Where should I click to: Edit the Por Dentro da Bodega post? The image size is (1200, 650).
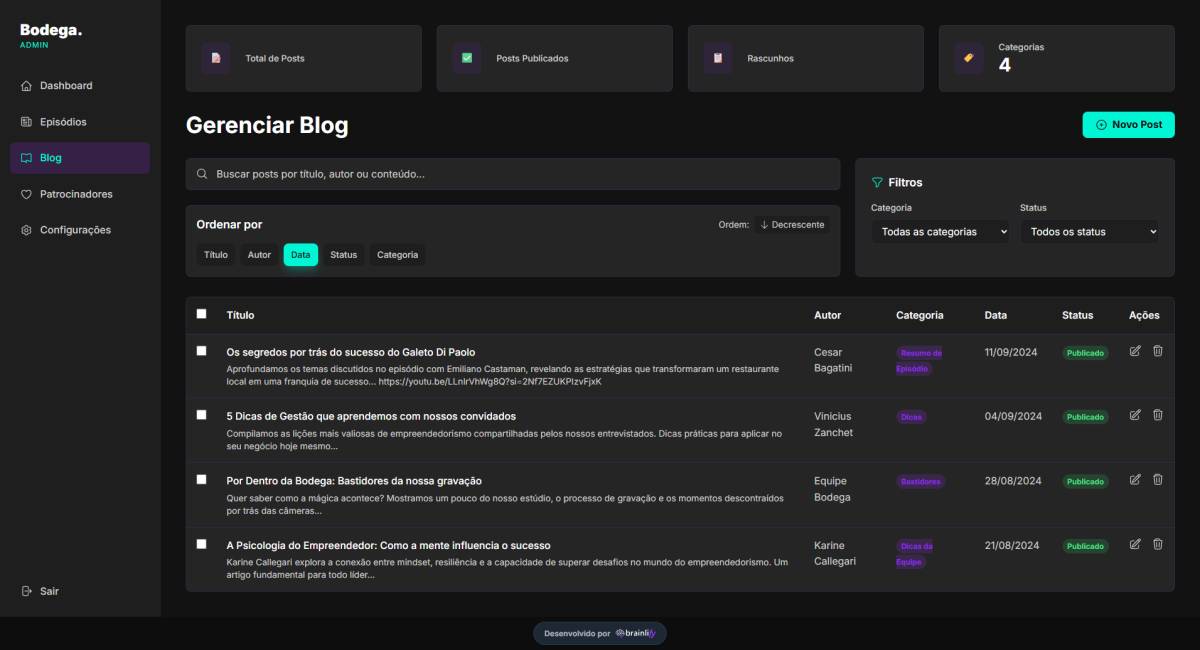pyautogui.click(x=1135, y=480)
